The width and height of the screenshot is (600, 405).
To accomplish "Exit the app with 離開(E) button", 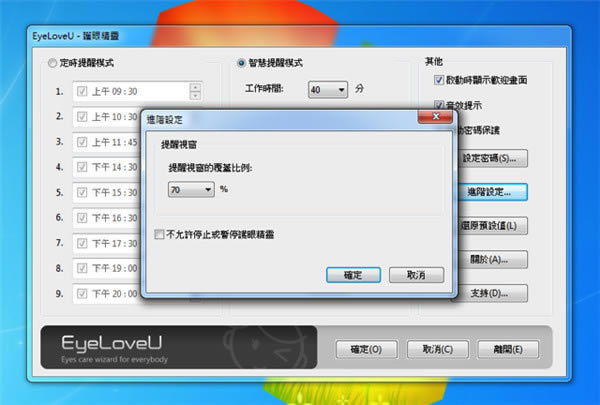I will tap(508, 349).
